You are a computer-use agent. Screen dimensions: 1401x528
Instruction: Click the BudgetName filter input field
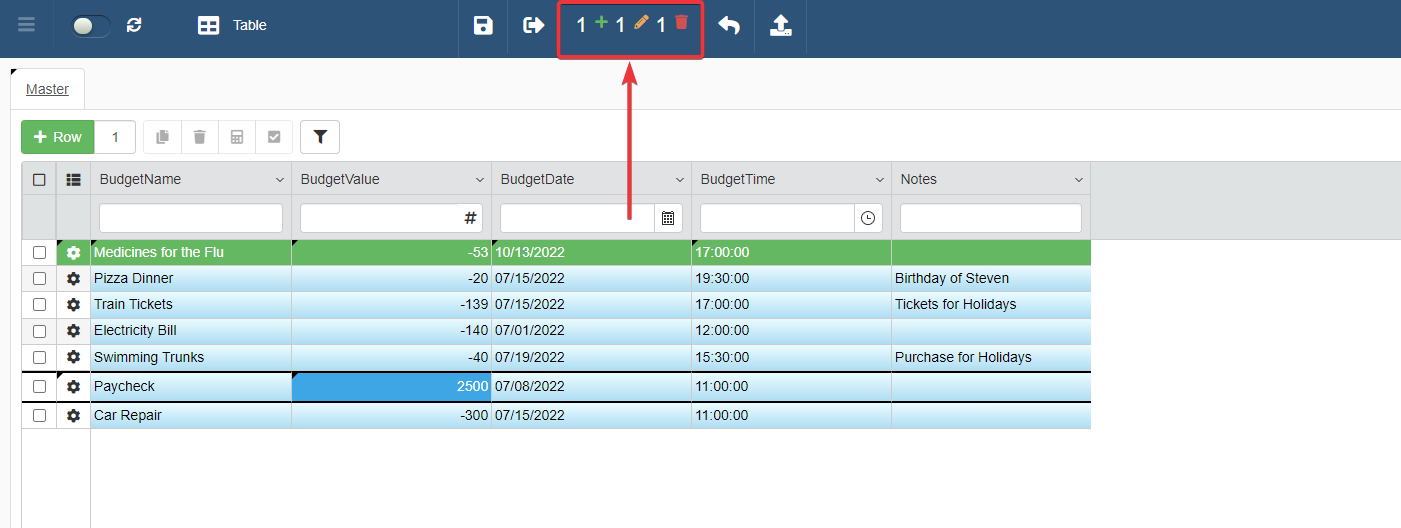[x=191, y=218]
